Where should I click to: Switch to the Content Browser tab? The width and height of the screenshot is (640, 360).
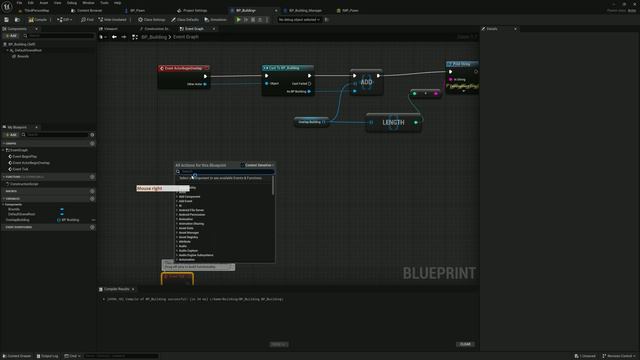(89, 11)
